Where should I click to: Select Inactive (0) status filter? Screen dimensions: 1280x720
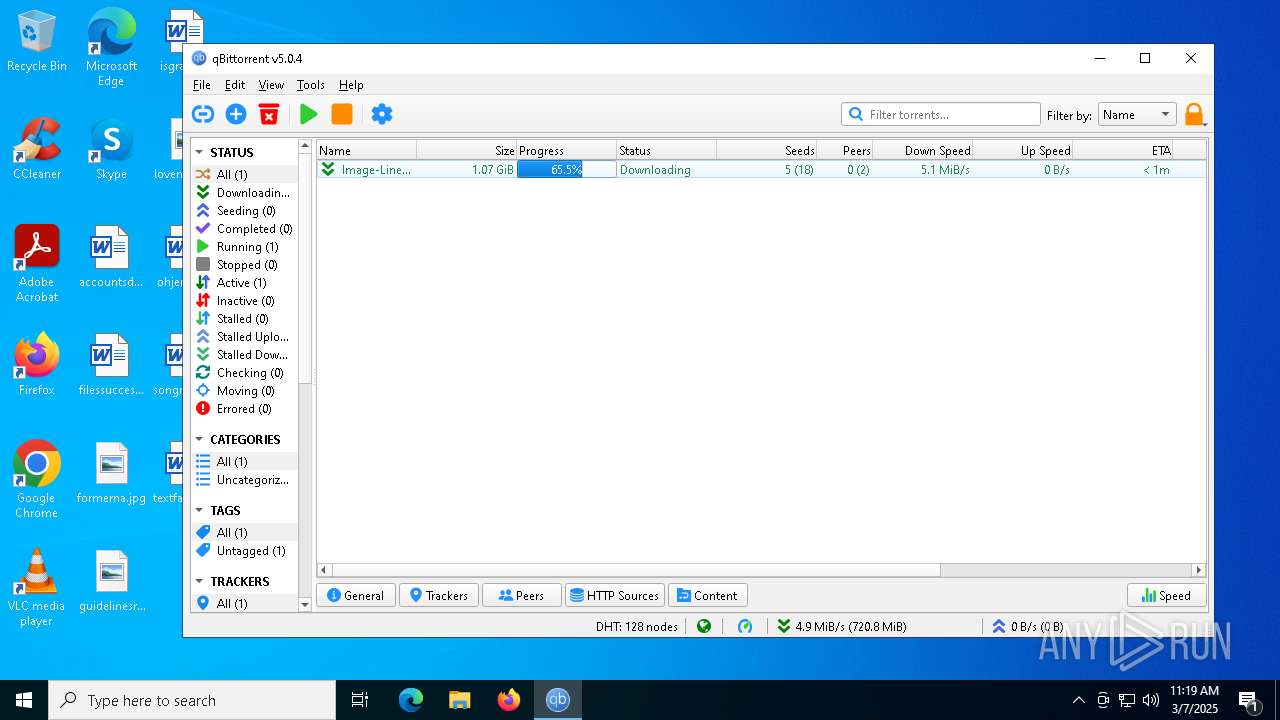click(244, 300)
